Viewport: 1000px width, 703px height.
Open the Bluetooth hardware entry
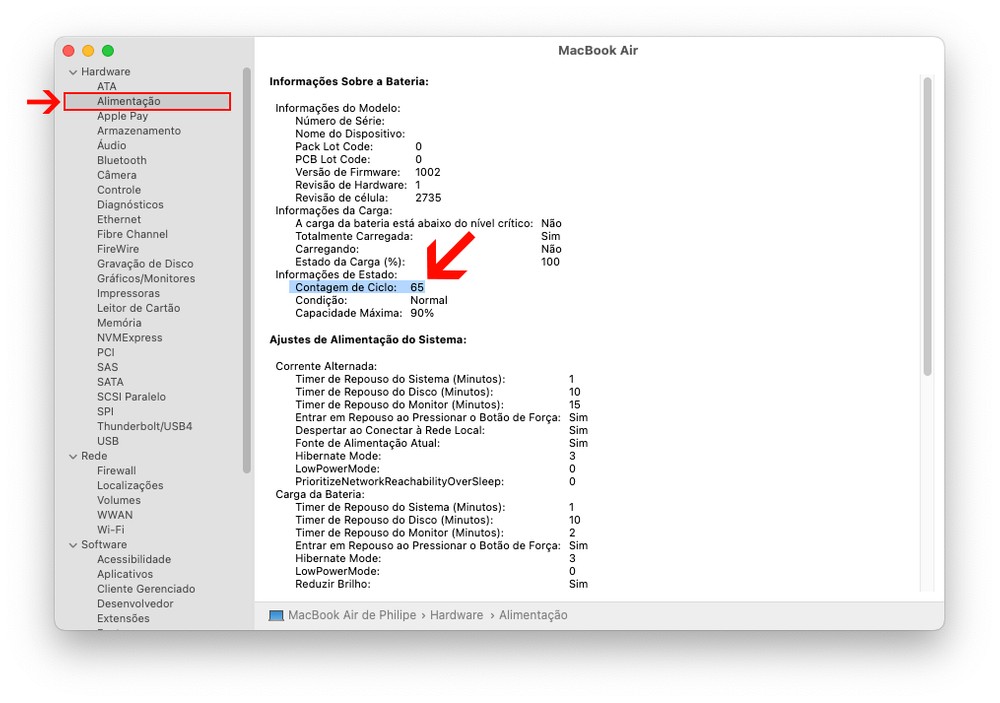coord(121,160)
